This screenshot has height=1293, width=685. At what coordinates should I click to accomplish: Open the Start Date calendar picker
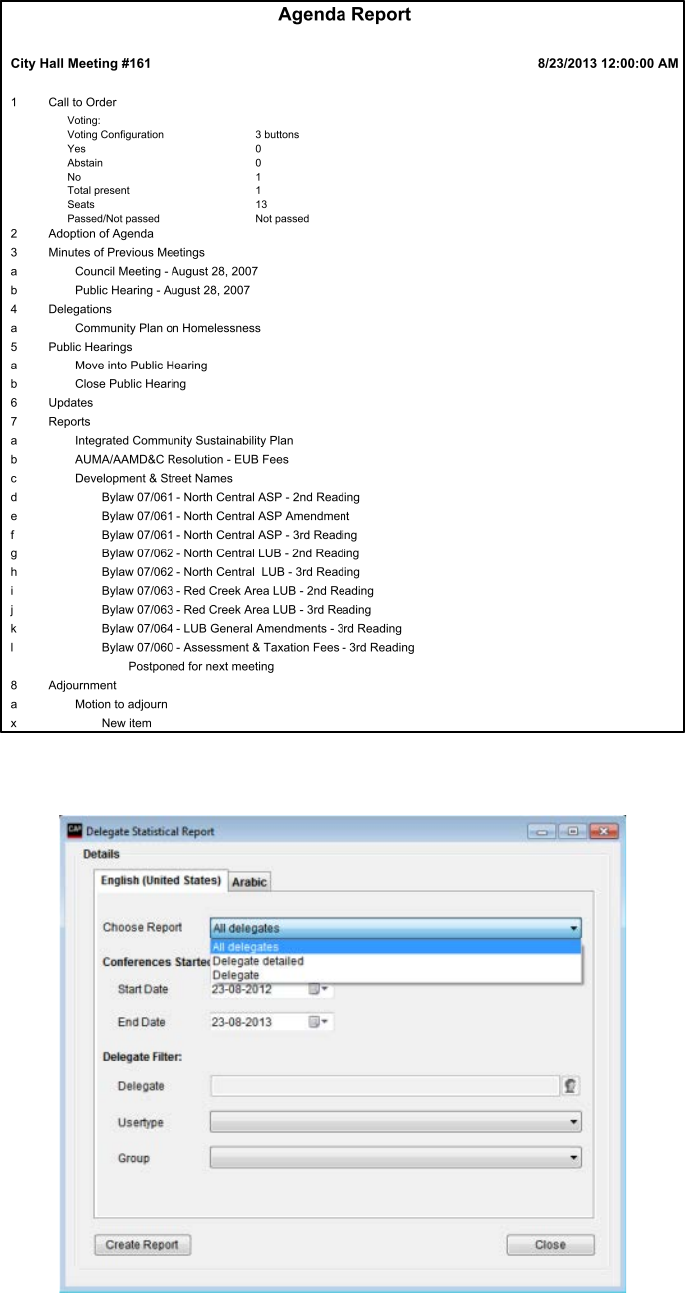[319, 989]
